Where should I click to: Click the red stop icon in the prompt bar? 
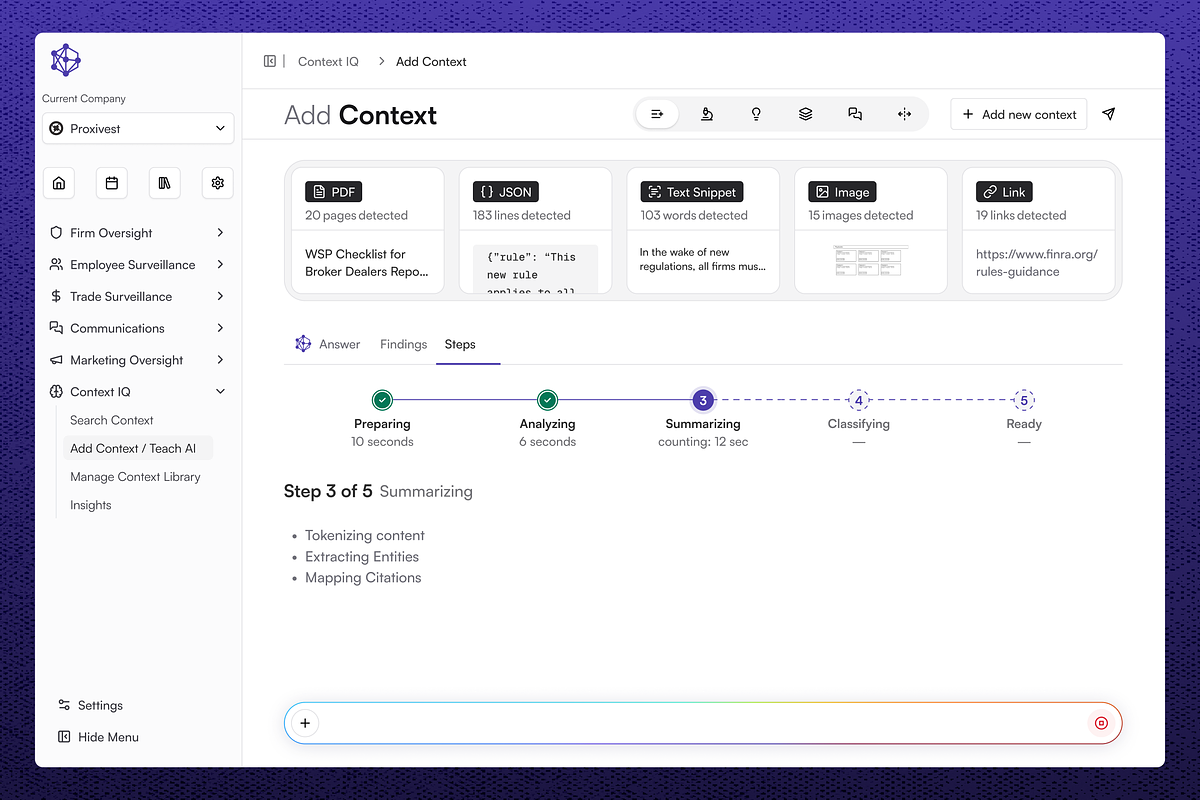click(x=1101, y=723)
